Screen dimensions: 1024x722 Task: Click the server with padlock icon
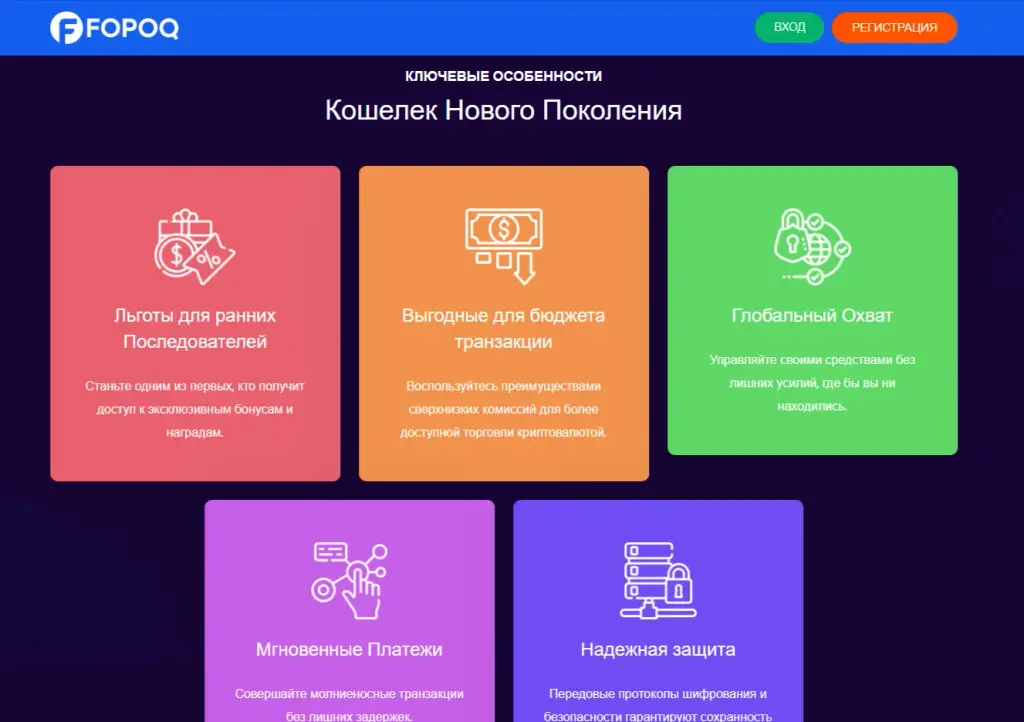658,580
